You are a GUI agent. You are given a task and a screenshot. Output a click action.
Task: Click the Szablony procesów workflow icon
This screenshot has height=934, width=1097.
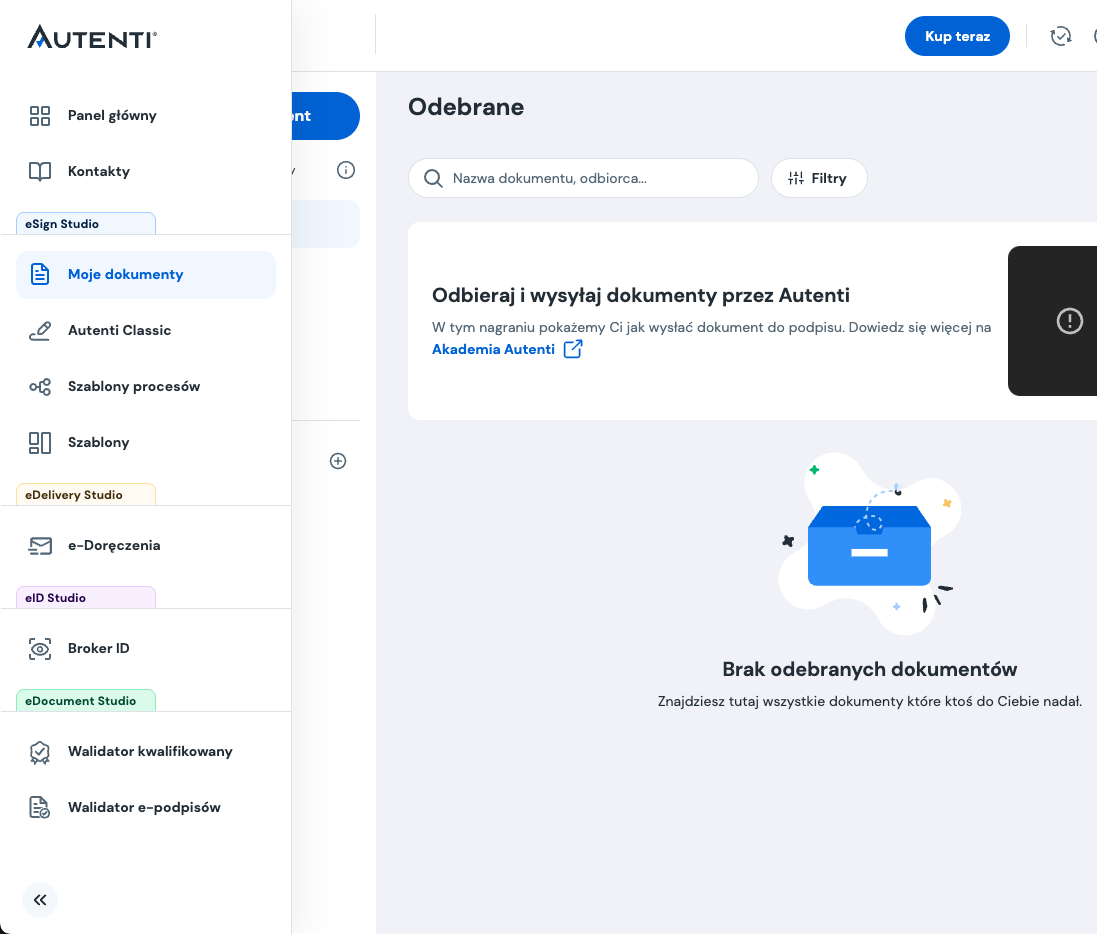point(40,386)
